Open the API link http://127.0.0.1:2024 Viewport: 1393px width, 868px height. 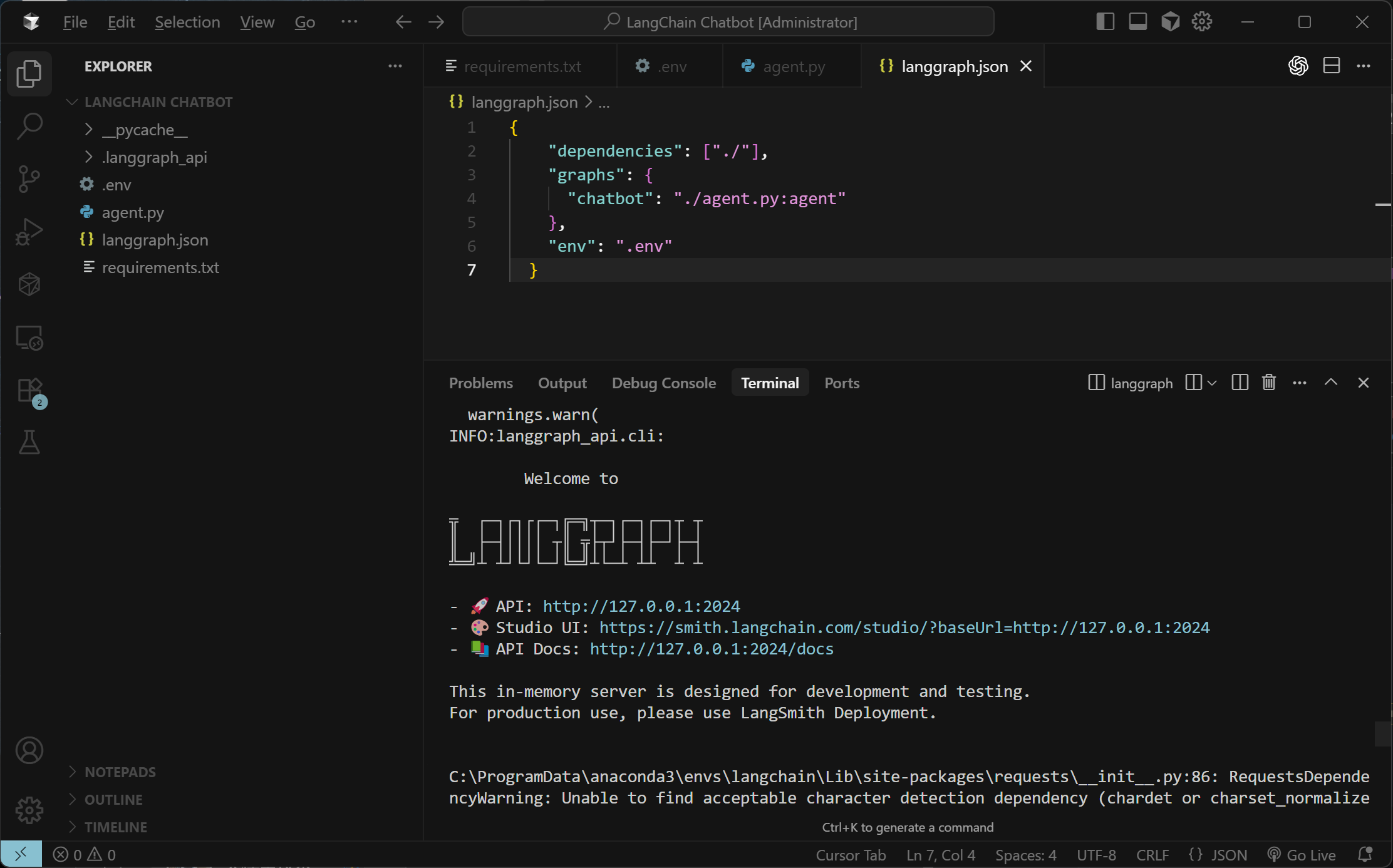coord(641,606)
